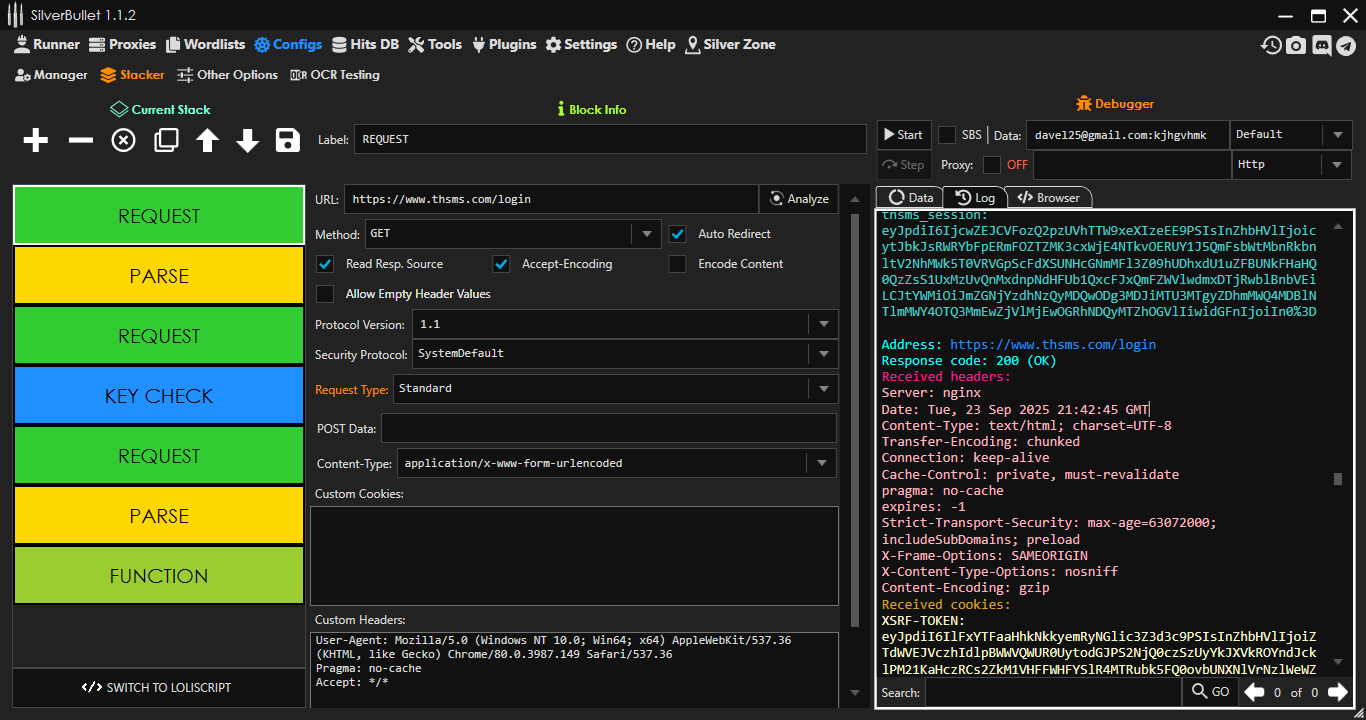
Task: Select the blue KEY CHECK block
Action: (x=159, y=396)
